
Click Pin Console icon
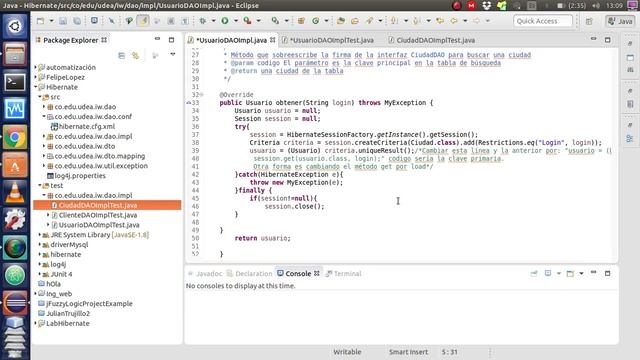click(x=534, y=273)
